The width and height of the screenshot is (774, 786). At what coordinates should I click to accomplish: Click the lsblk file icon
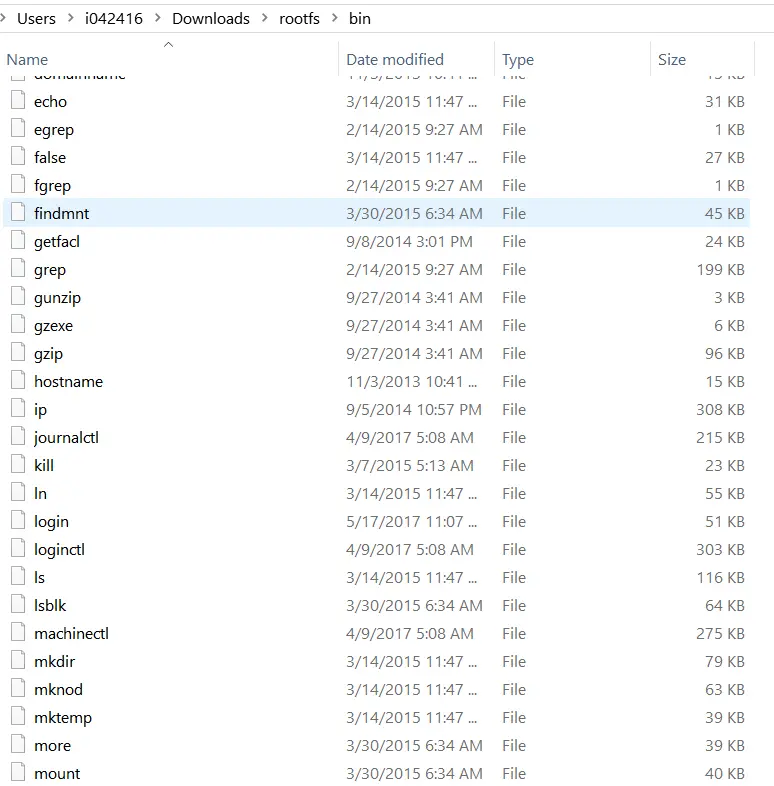pos(18,604)
